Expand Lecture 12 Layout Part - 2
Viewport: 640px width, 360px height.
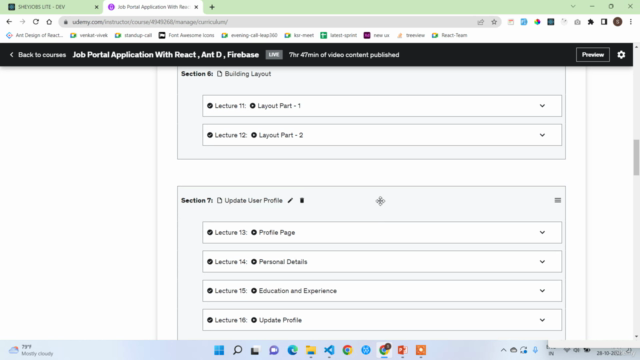pos(542,135)
